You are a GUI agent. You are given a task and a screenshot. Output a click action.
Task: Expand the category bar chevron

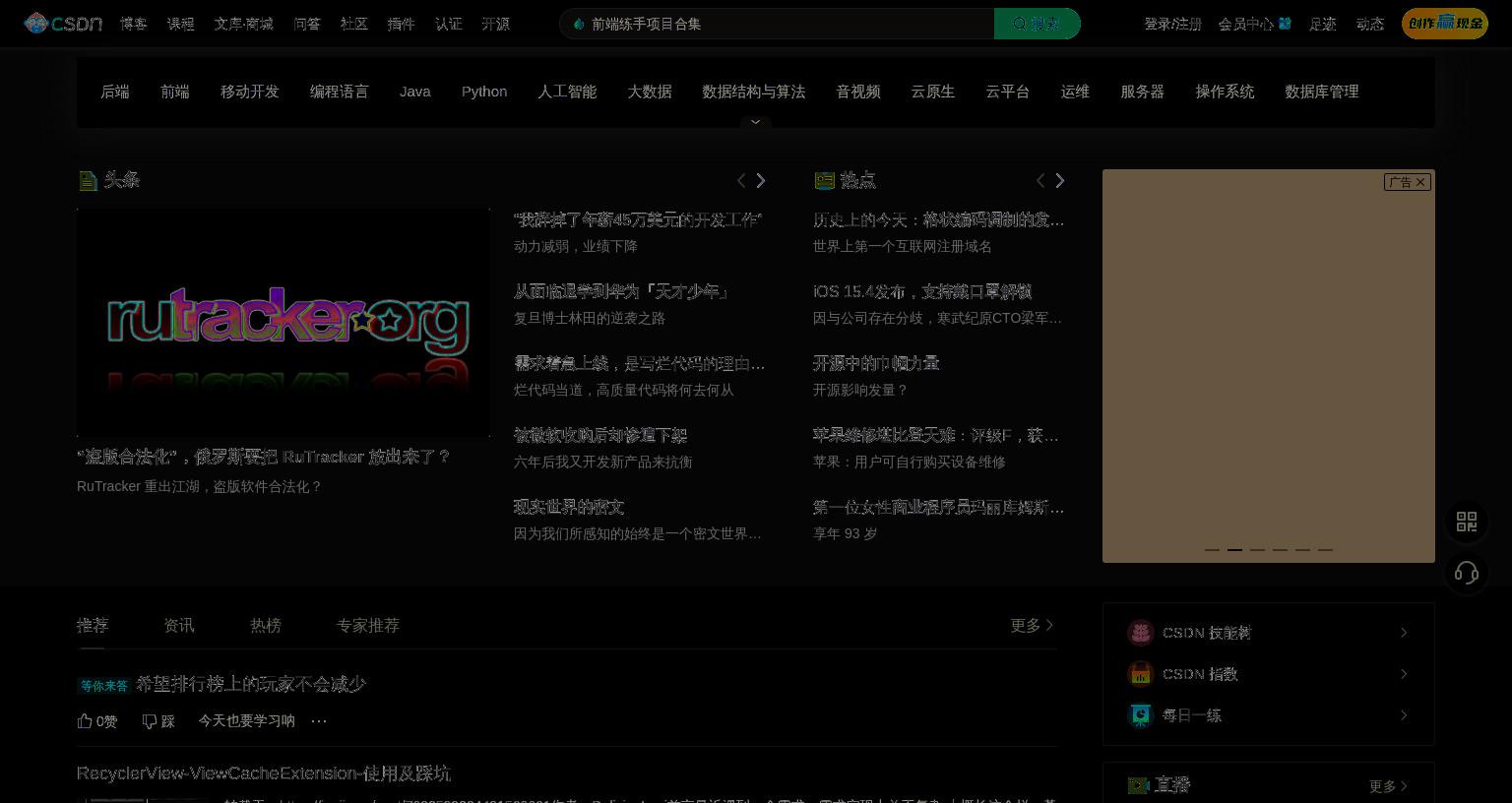coord(756,122)
